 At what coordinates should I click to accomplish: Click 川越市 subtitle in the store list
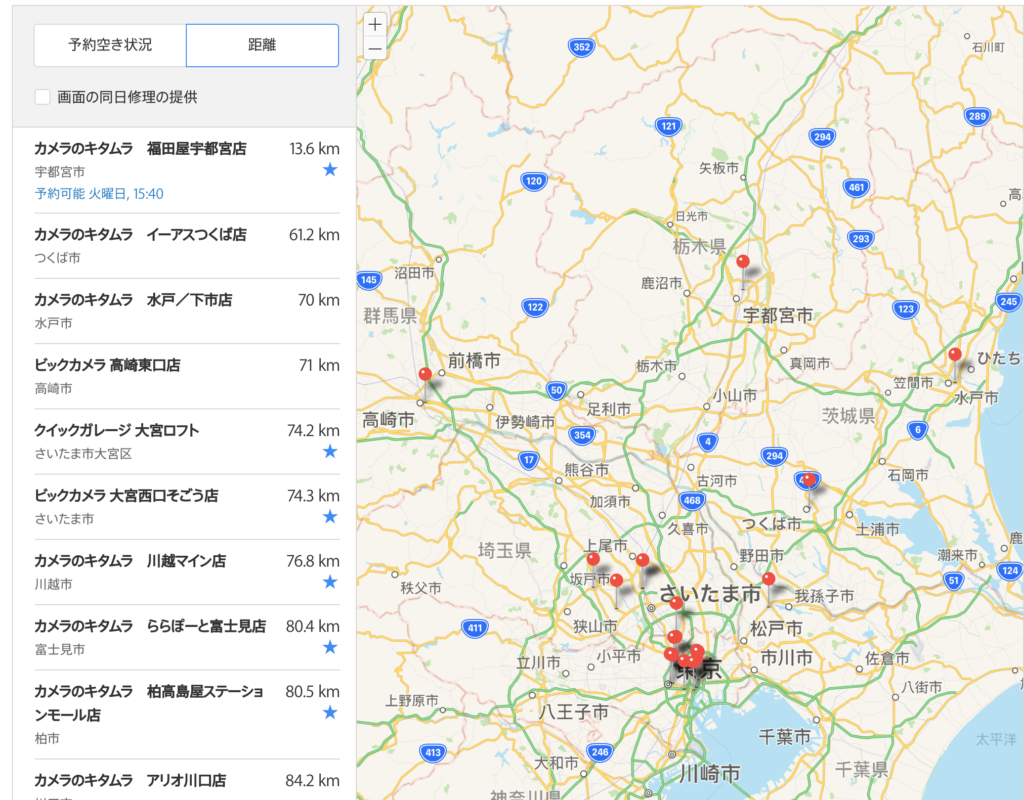tap(54, 584)
